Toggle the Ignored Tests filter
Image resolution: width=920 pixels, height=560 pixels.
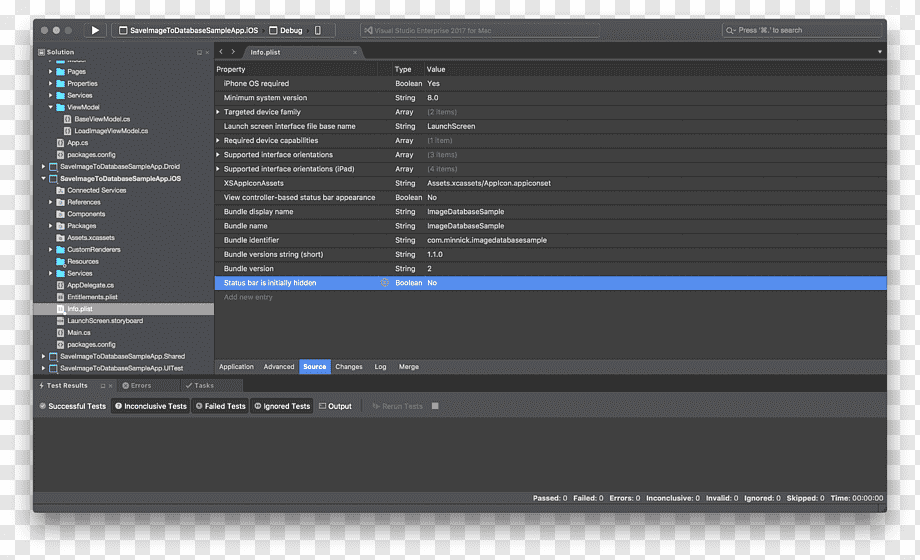[282, 406]
